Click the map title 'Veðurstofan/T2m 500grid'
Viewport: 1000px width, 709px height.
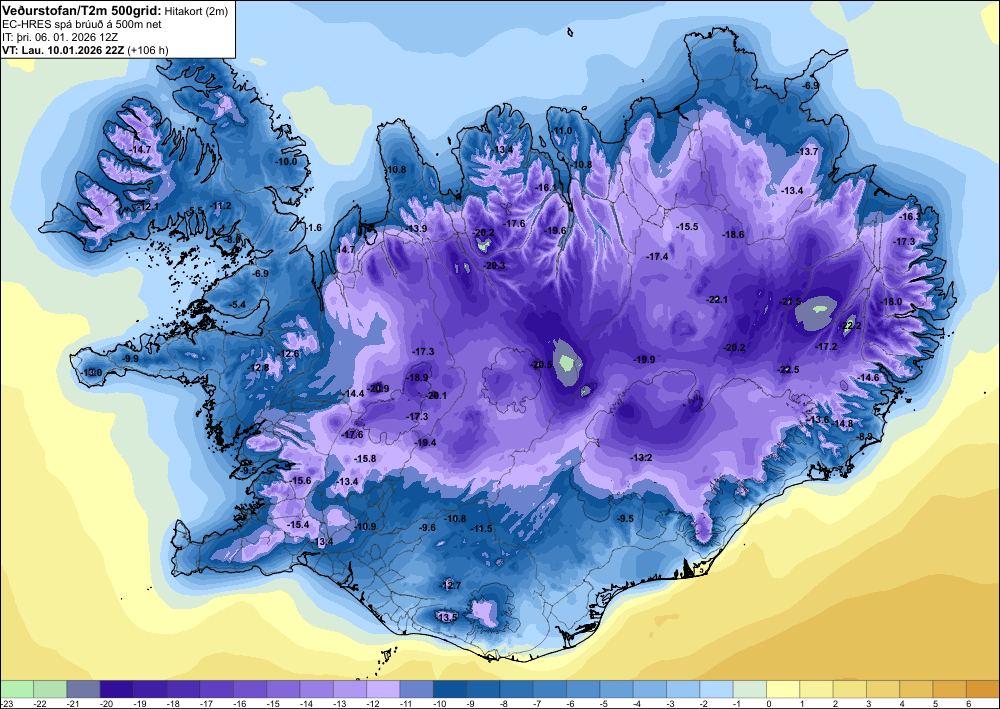(x=81, y=10)
